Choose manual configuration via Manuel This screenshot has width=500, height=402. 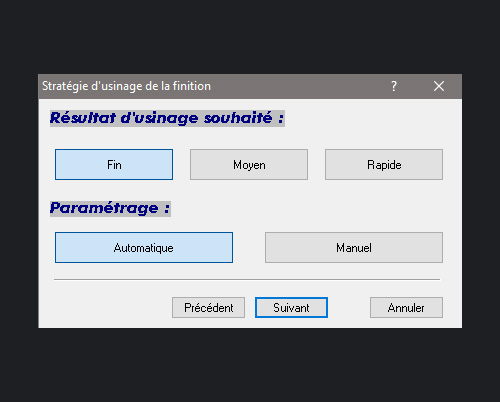click(x=354, y=248)
